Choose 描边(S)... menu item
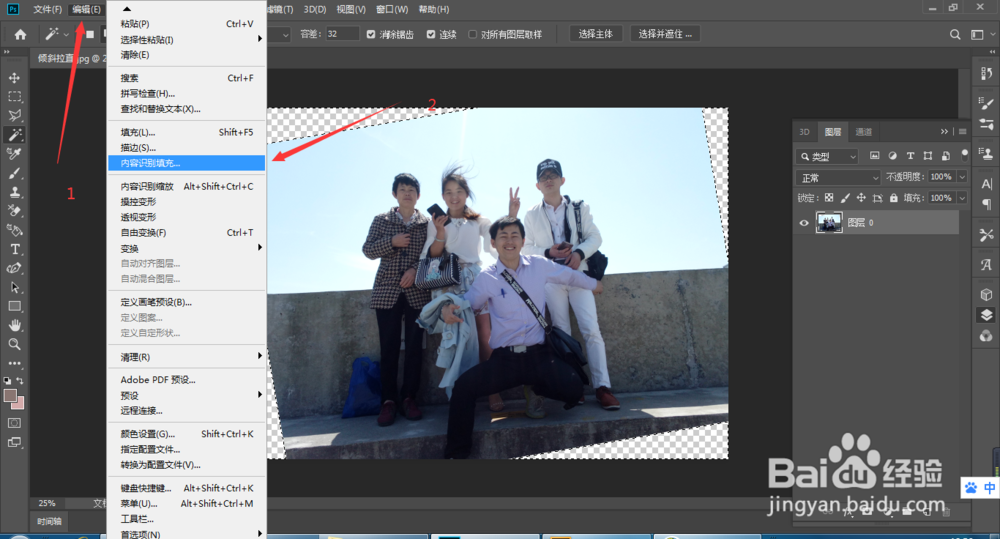 tap(186, 148)
